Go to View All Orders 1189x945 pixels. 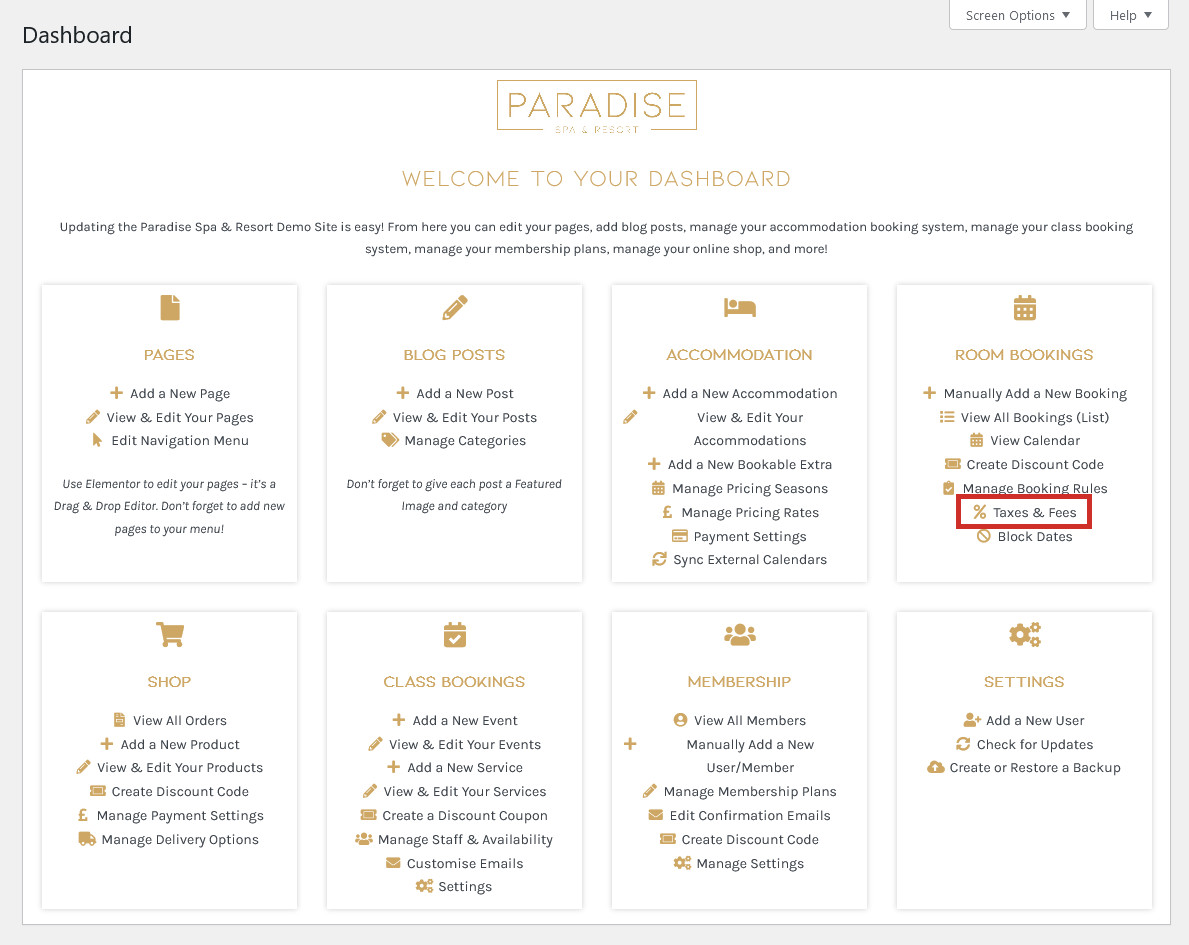[180, 721]
